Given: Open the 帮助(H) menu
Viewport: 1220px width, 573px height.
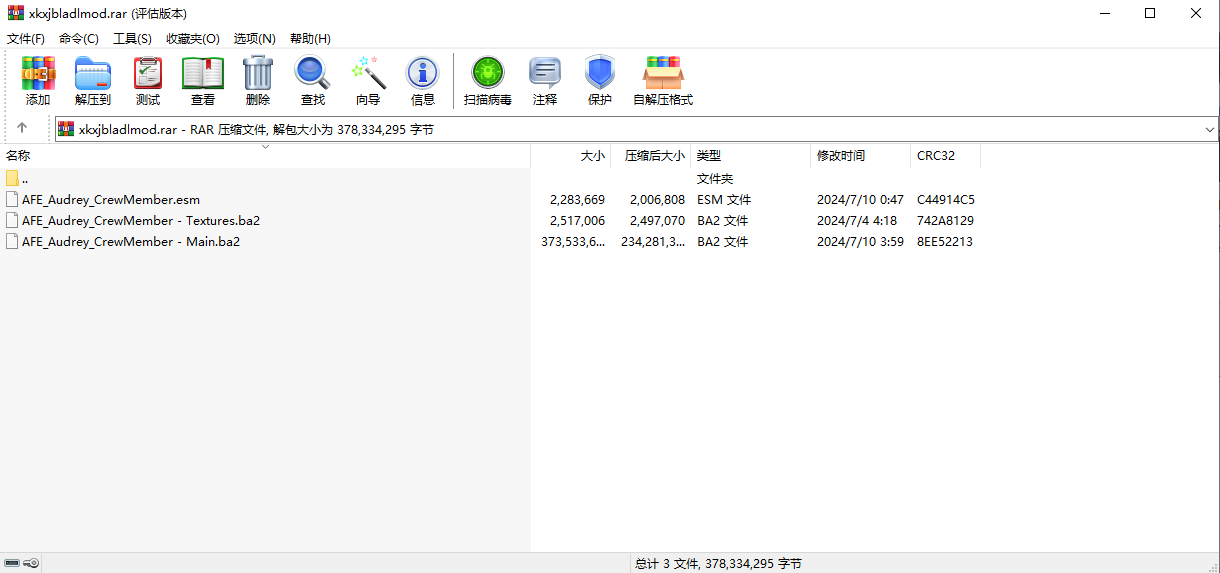Looking at the screenshot, I should [x=310, y=39].
